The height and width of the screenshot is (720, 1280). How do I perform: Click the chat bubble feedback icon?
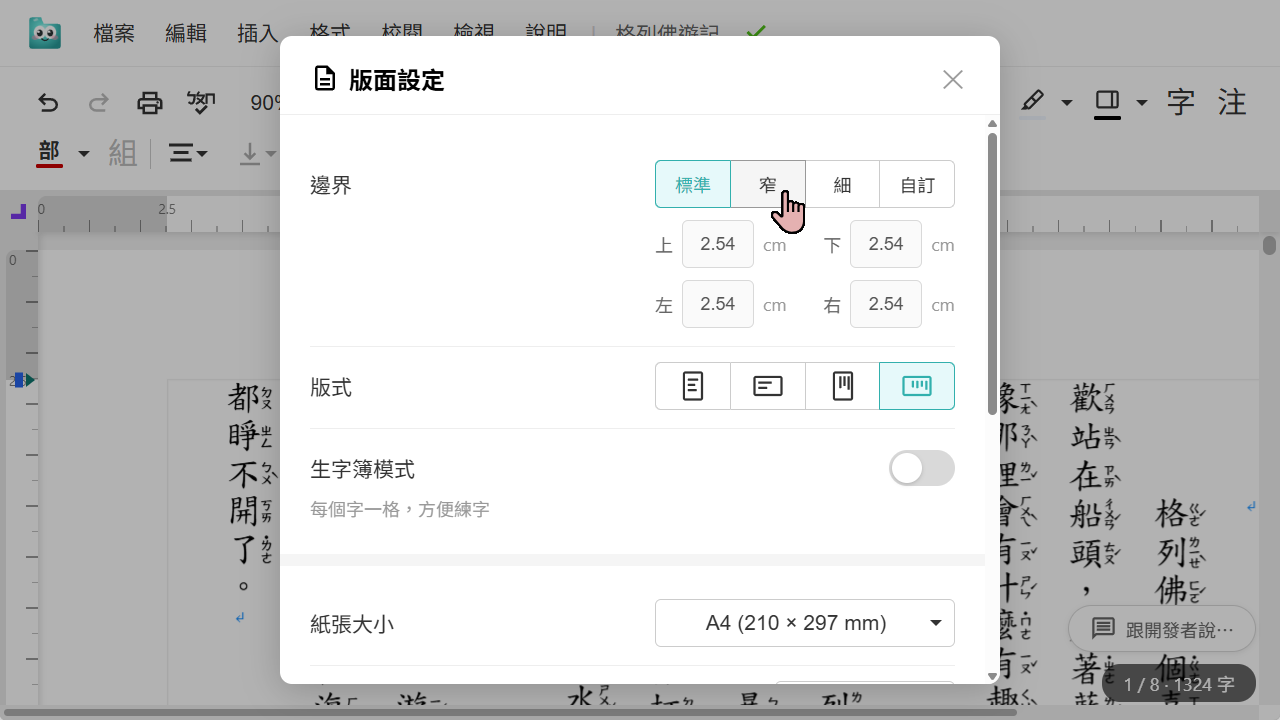1103,629
